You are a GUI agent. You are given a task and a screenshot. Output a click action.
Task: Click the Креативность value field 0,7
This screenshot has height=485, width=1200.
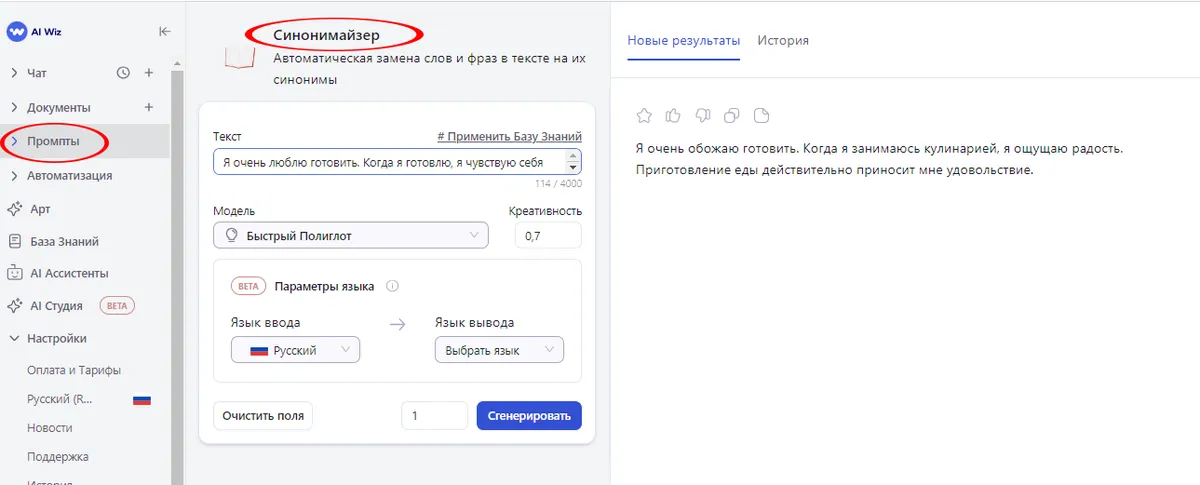pos(548,236)
